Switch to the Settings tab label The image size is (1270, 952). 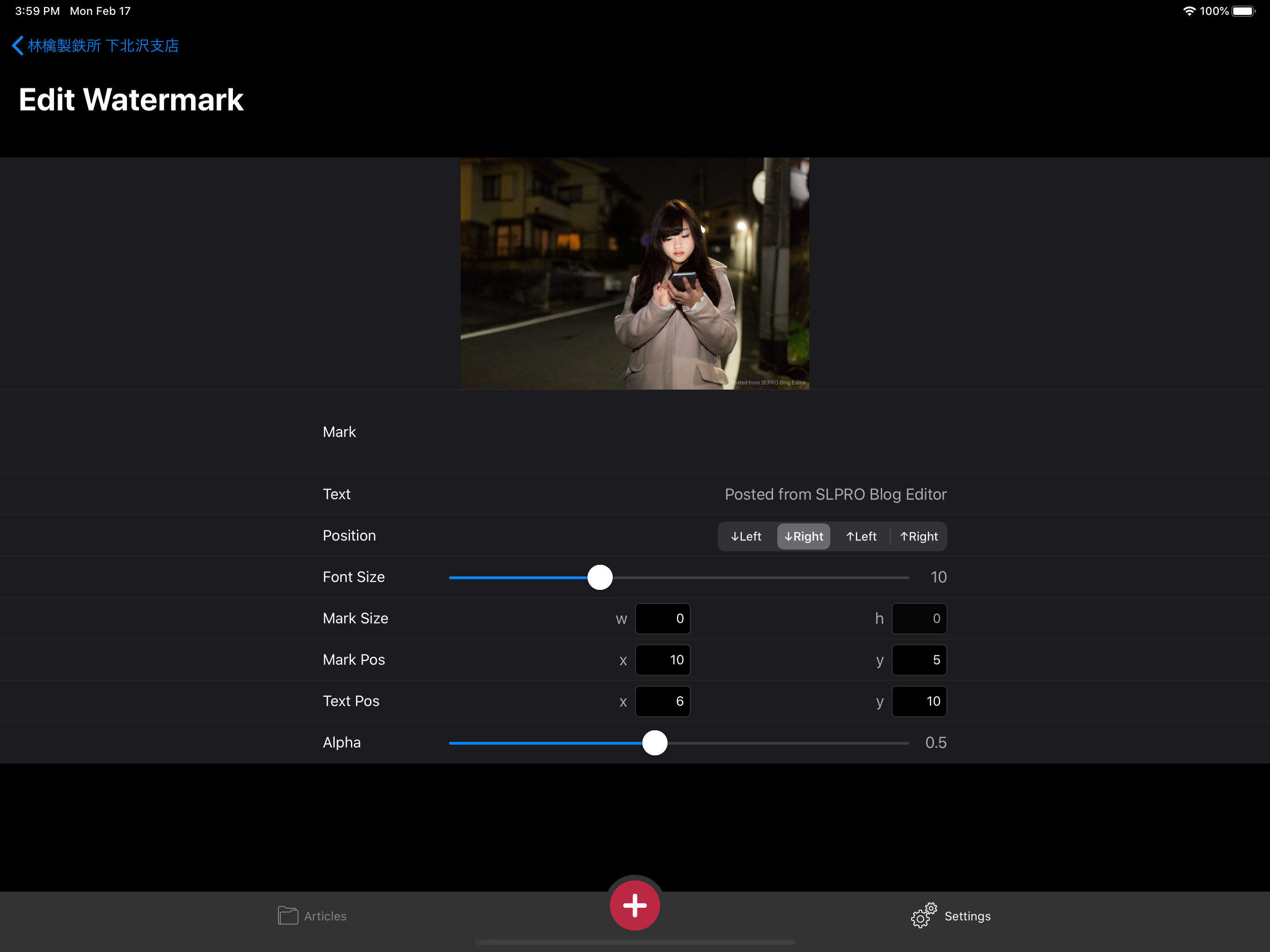967,916
